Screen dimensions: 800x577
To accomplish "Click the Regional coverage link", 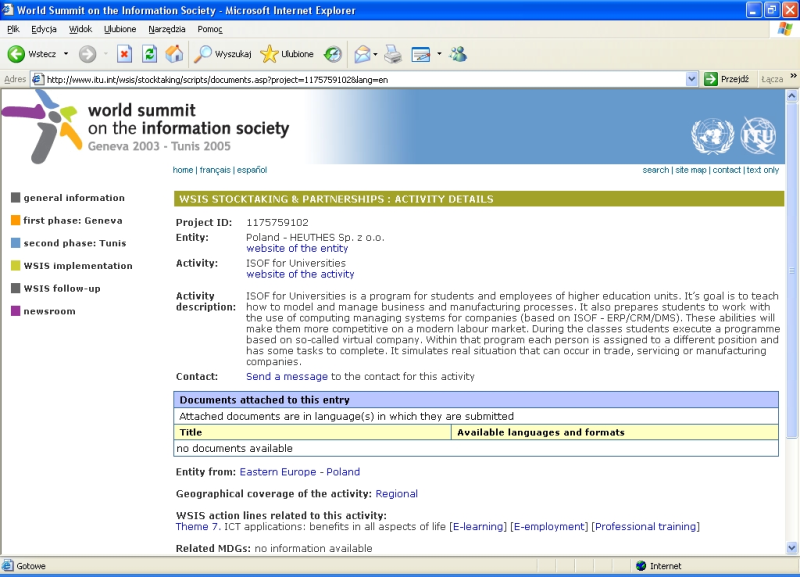I will [396, 494].
